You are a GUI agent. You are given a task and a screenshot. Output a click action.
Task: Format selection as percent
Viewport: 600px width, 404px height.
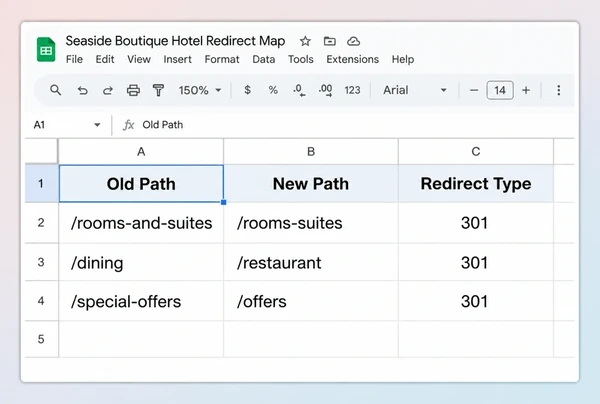coord(273,90)
